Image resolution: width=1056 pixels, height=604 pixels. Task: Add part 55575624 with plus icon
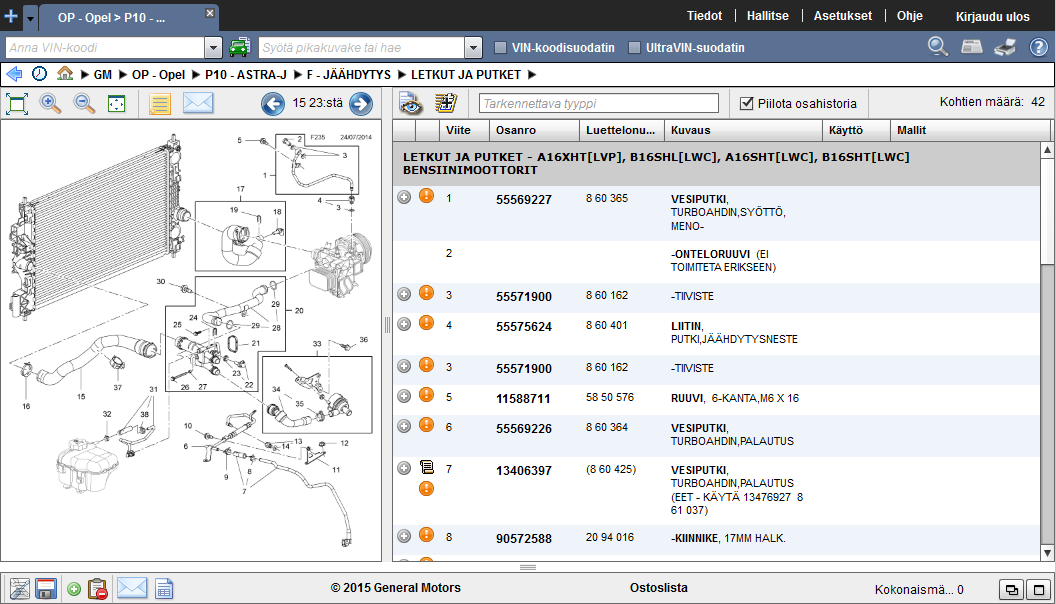(x=404, y=324)
